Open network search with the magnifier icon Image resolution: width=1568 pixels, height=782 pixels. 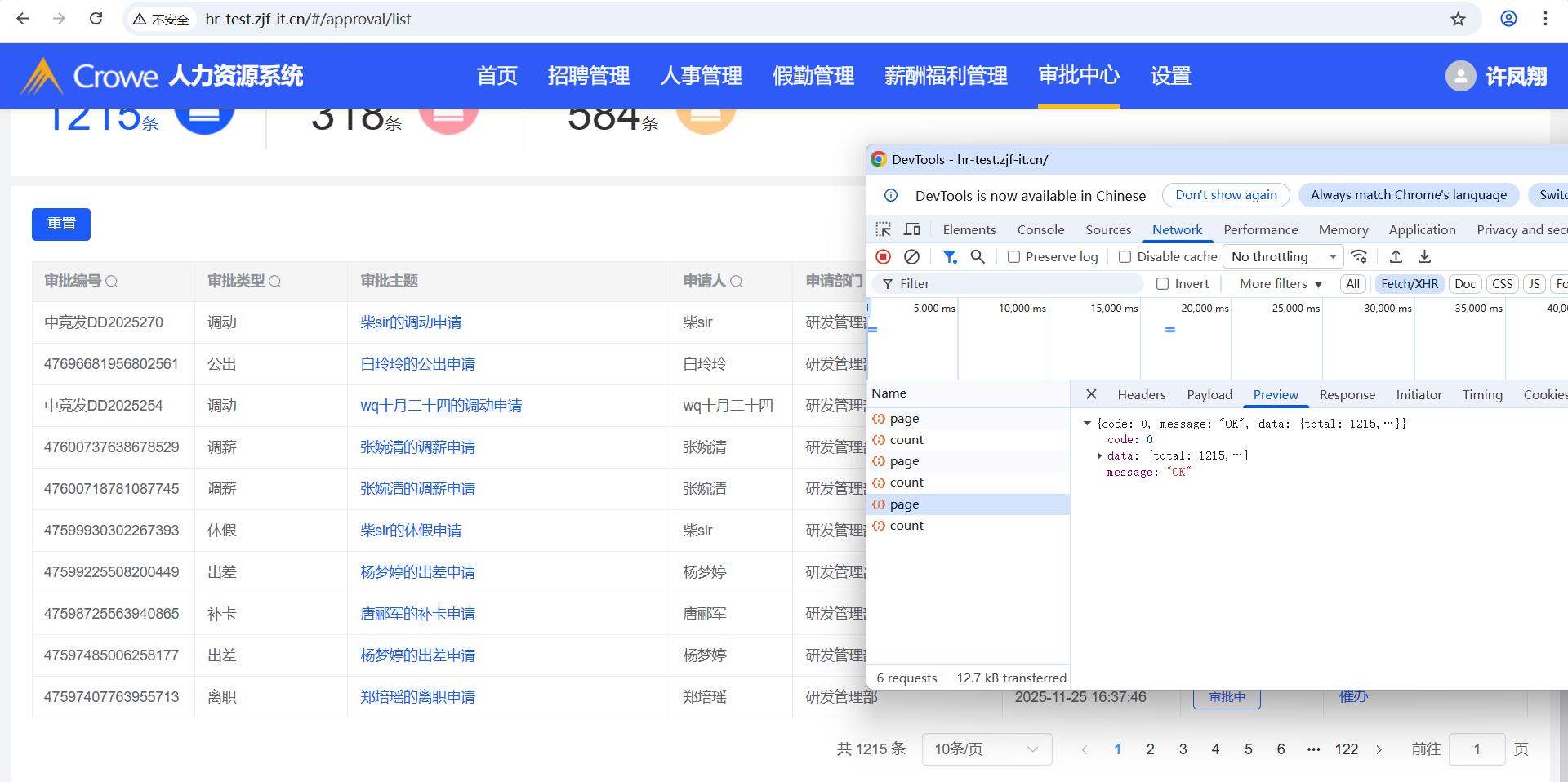point(978,257)
